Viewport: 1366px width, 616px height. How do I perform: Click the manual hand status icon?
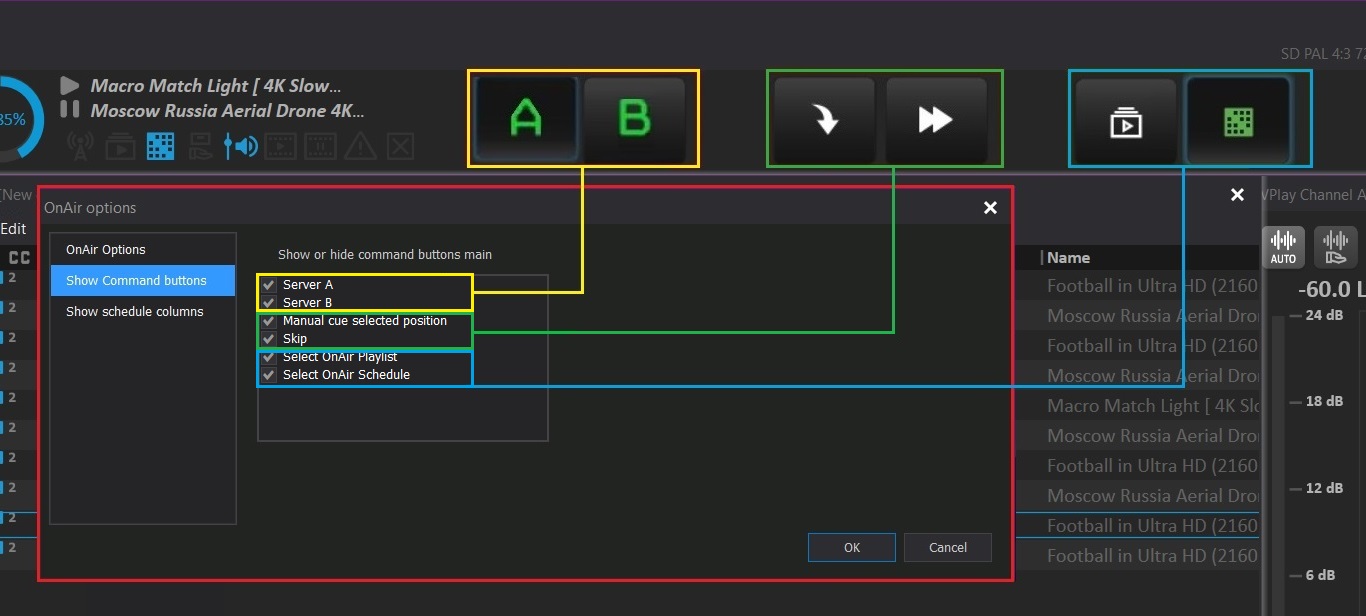200,147
